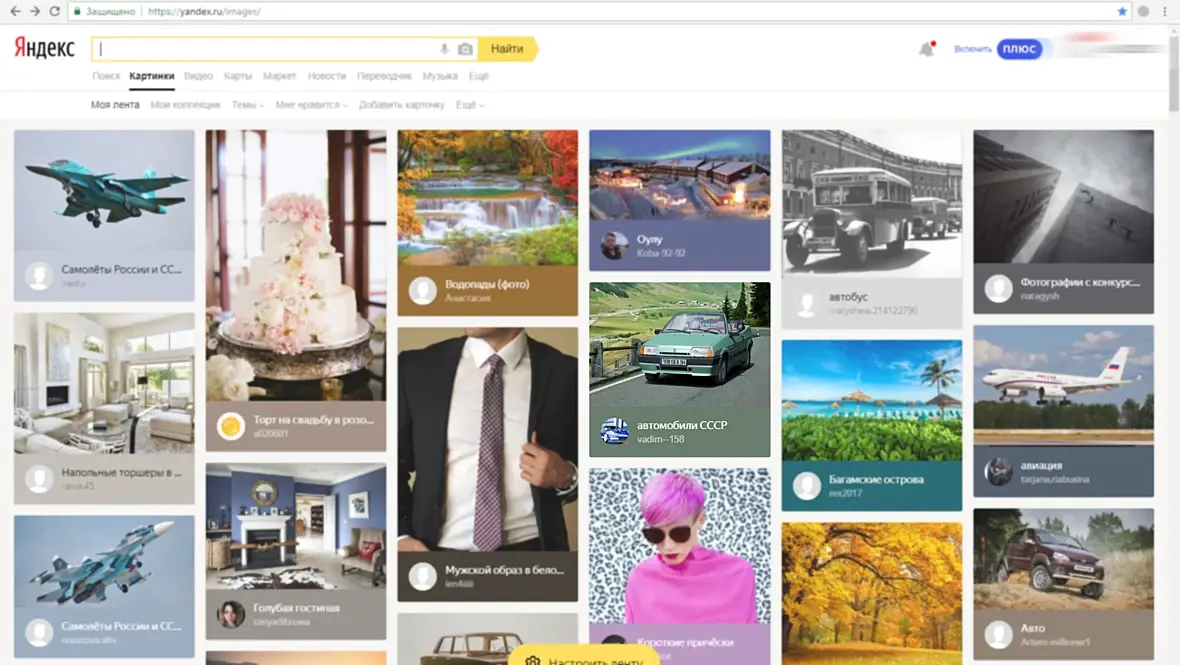Open the blue living room image
The image size is (1180, 665).
[x=296, y=526]
